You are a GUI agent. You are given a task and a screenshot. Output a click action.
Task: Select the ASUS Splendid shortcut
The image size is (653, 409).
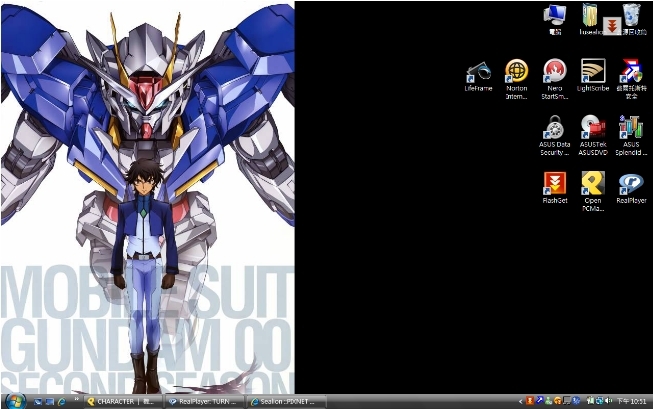pyautogui.click(x=631, y=135)
